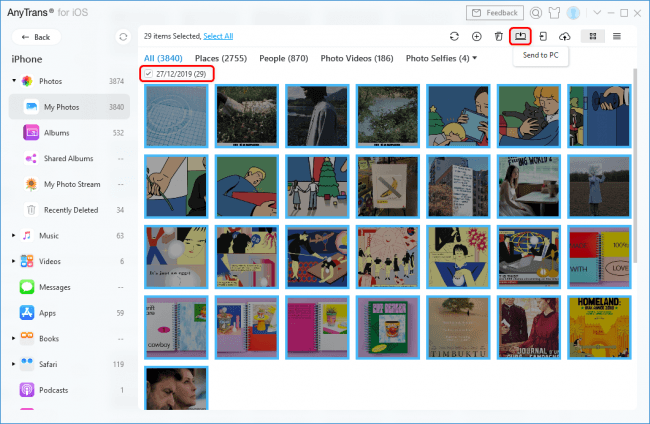Click the upload to cloud icon

[564, 36]
